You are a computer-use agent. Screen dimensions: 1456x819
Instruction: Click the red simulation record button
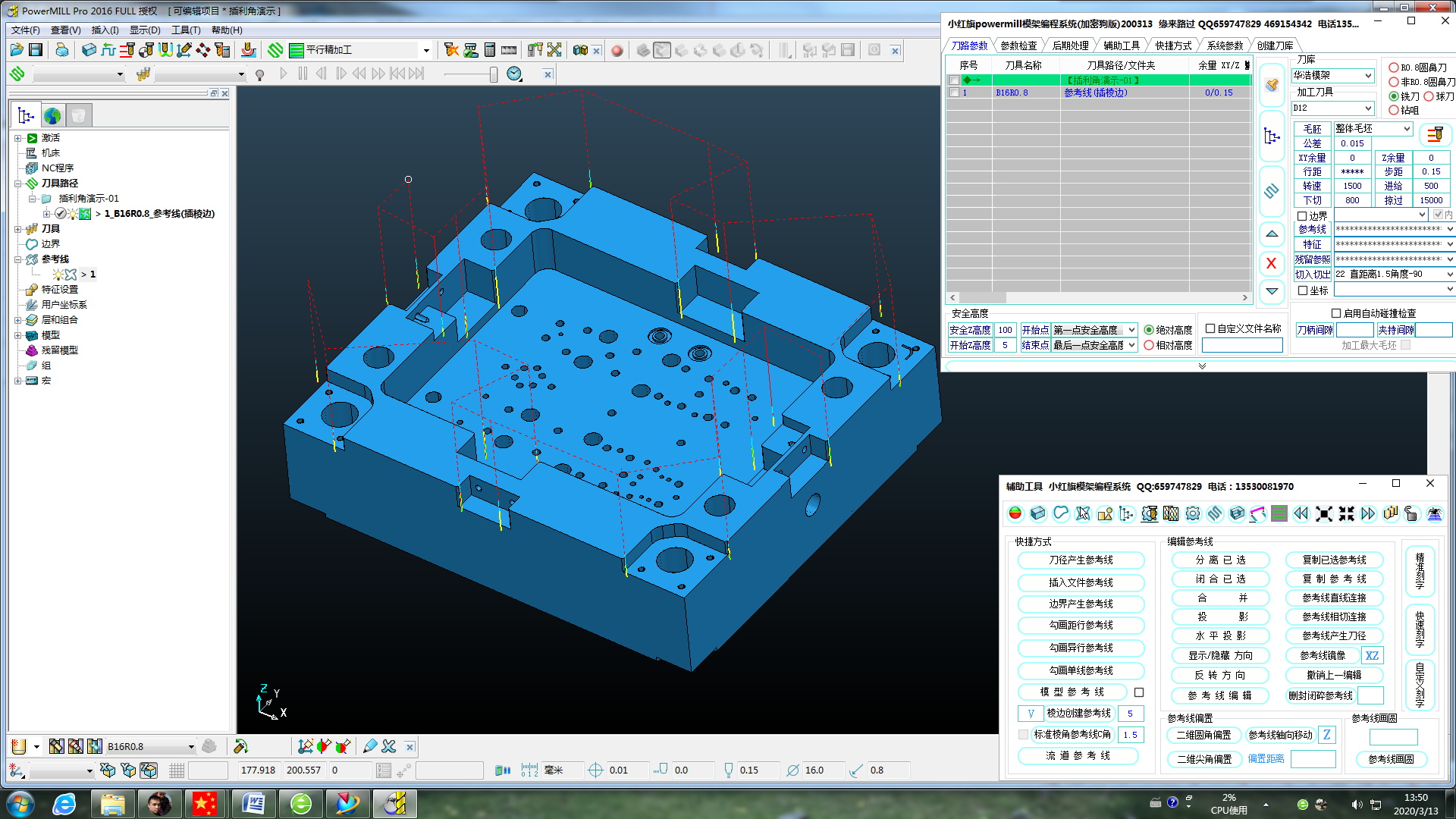617,51
